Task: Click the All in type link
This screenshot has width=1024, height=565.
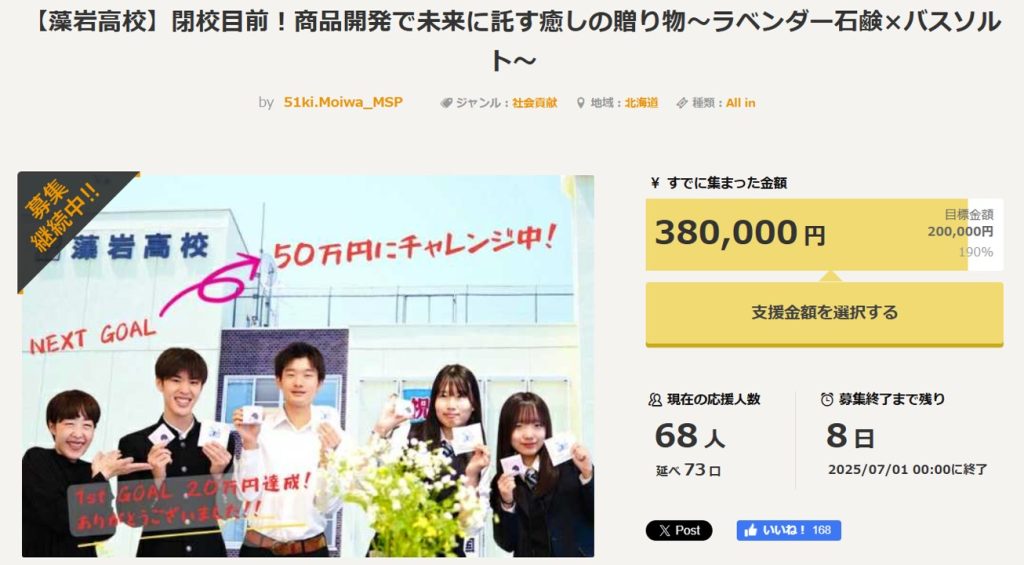Action: pos(741,103)
